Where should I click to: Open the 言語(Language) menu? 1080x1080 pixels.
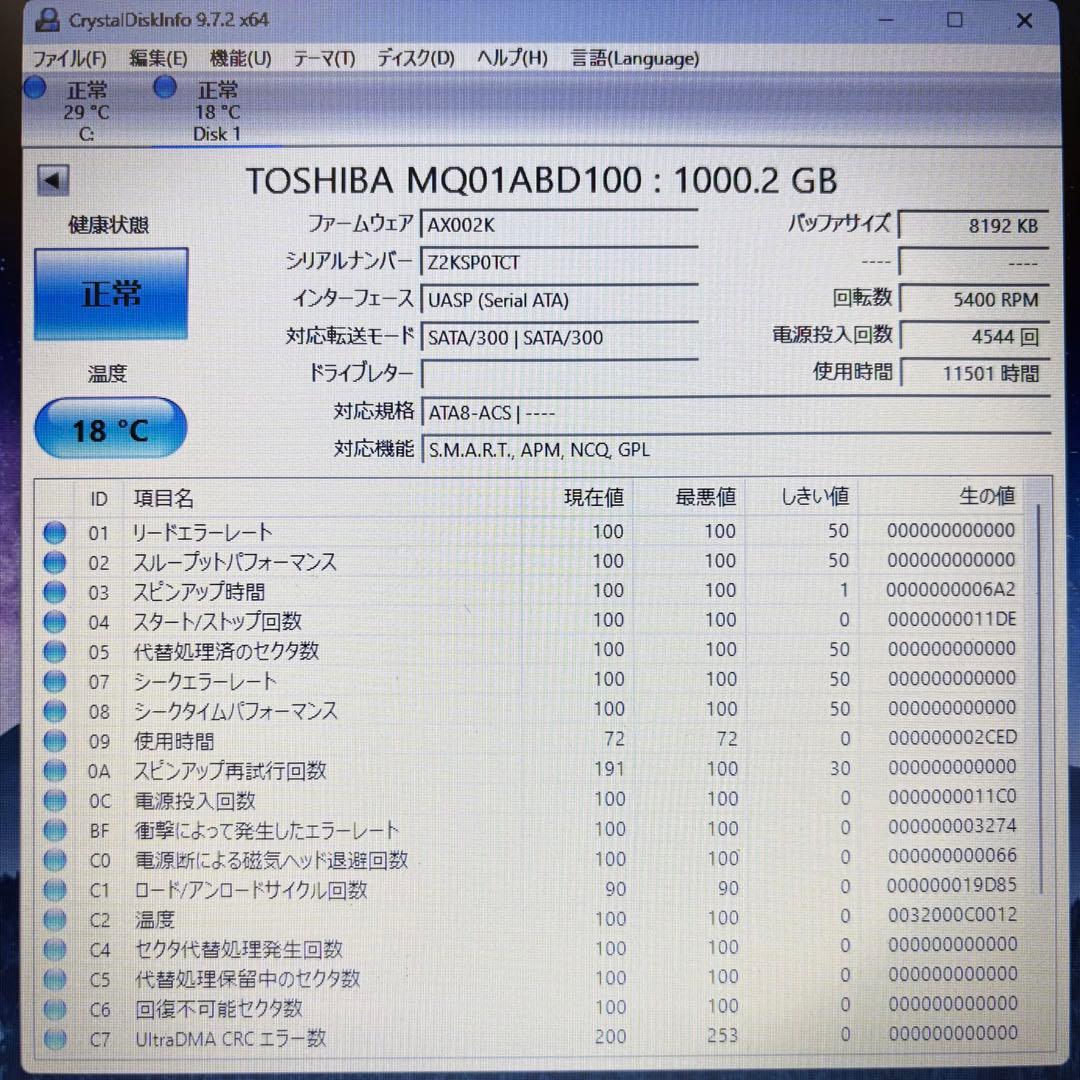click(x=634, y=58)
